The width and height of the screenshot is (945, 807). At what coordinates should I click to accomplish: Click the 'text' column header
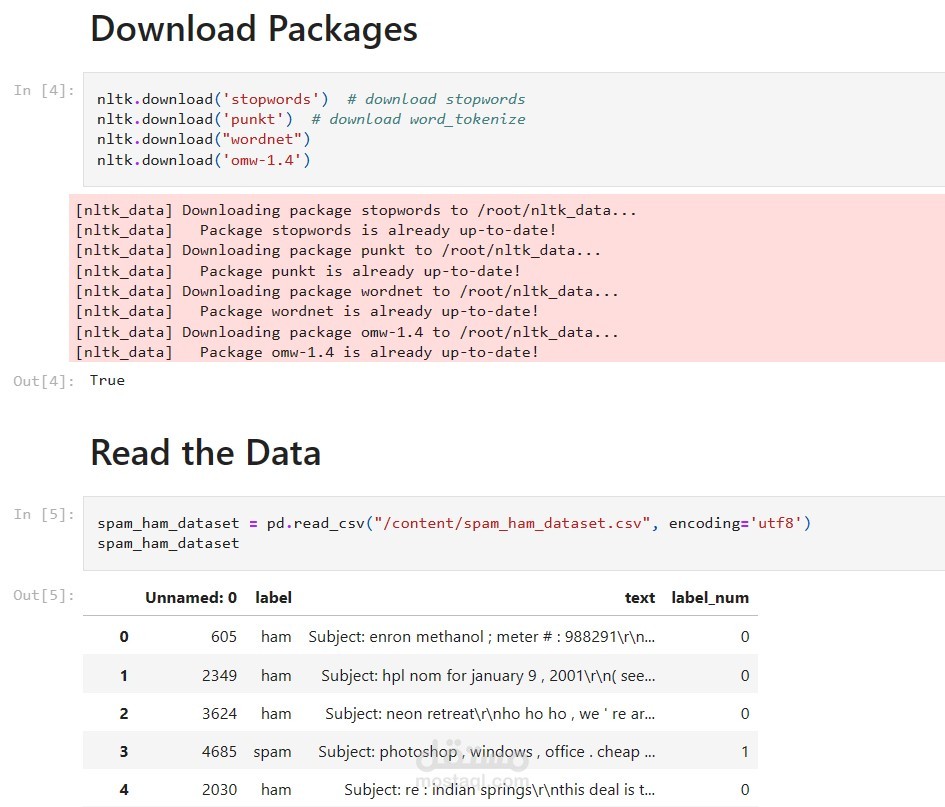640,598
